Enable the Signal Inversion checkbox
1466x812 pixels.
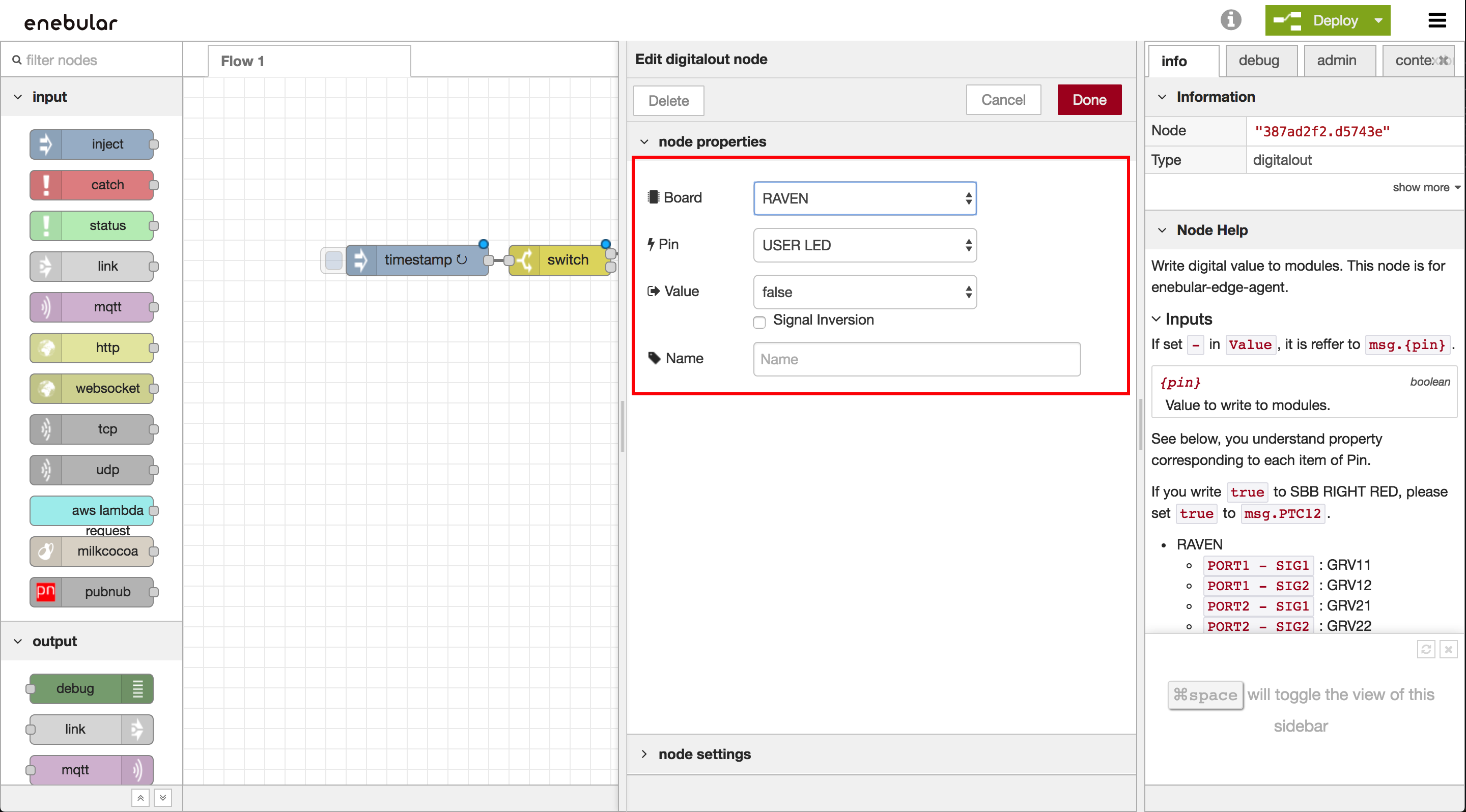point(759,323)
